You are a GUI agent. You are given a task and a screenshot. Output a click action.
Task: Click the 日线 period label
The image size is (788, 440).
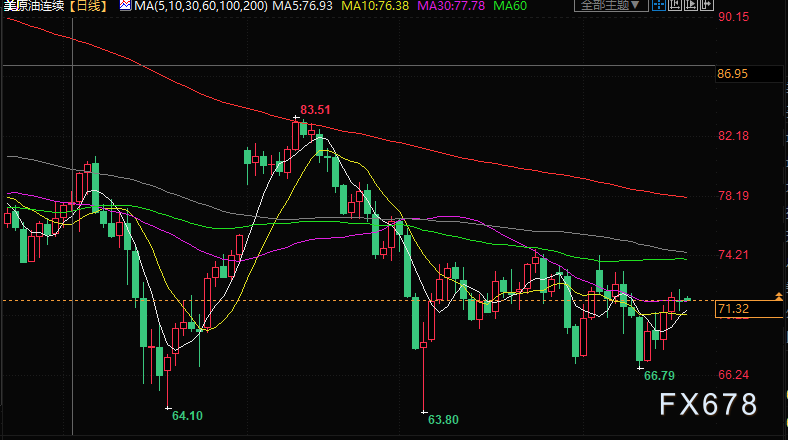pos(90,6)
